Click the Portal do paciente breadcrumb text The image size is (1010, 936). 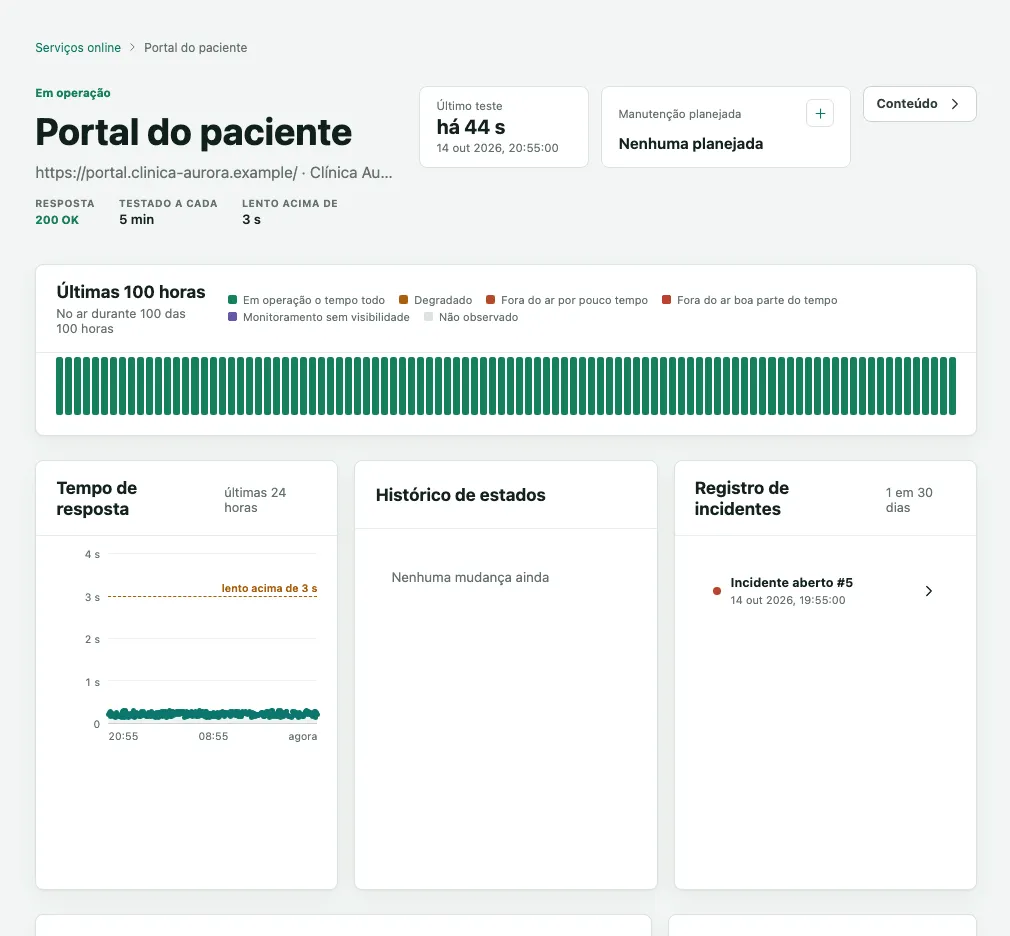pos(195,48)
